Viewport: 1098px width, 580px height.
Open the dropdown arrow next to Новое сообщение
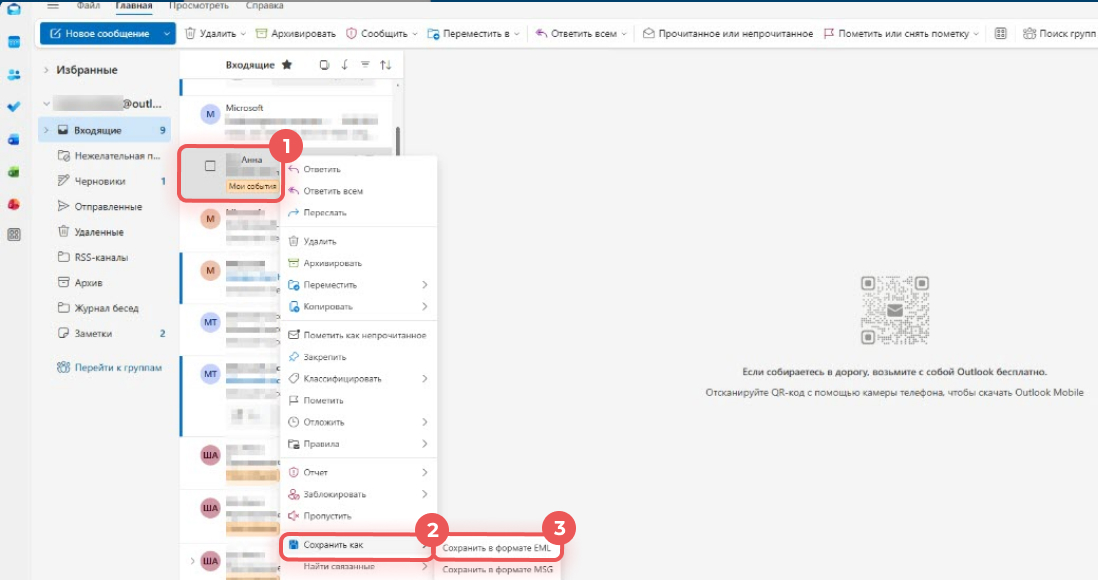click(167, 33)
